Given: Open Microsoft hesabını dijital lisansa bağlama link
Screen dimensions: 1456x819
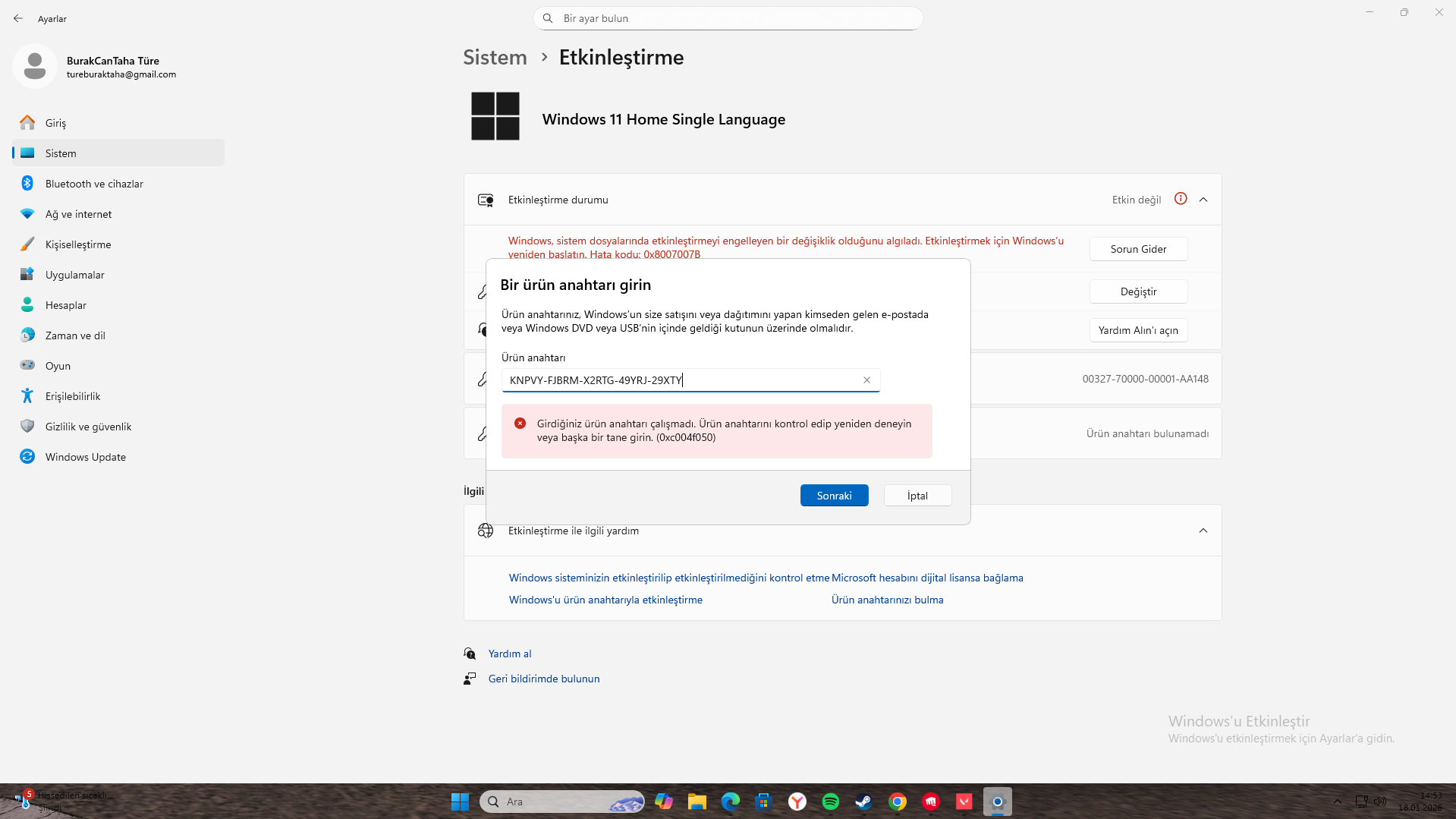Looking at the screenshot, I should [927, 578].
